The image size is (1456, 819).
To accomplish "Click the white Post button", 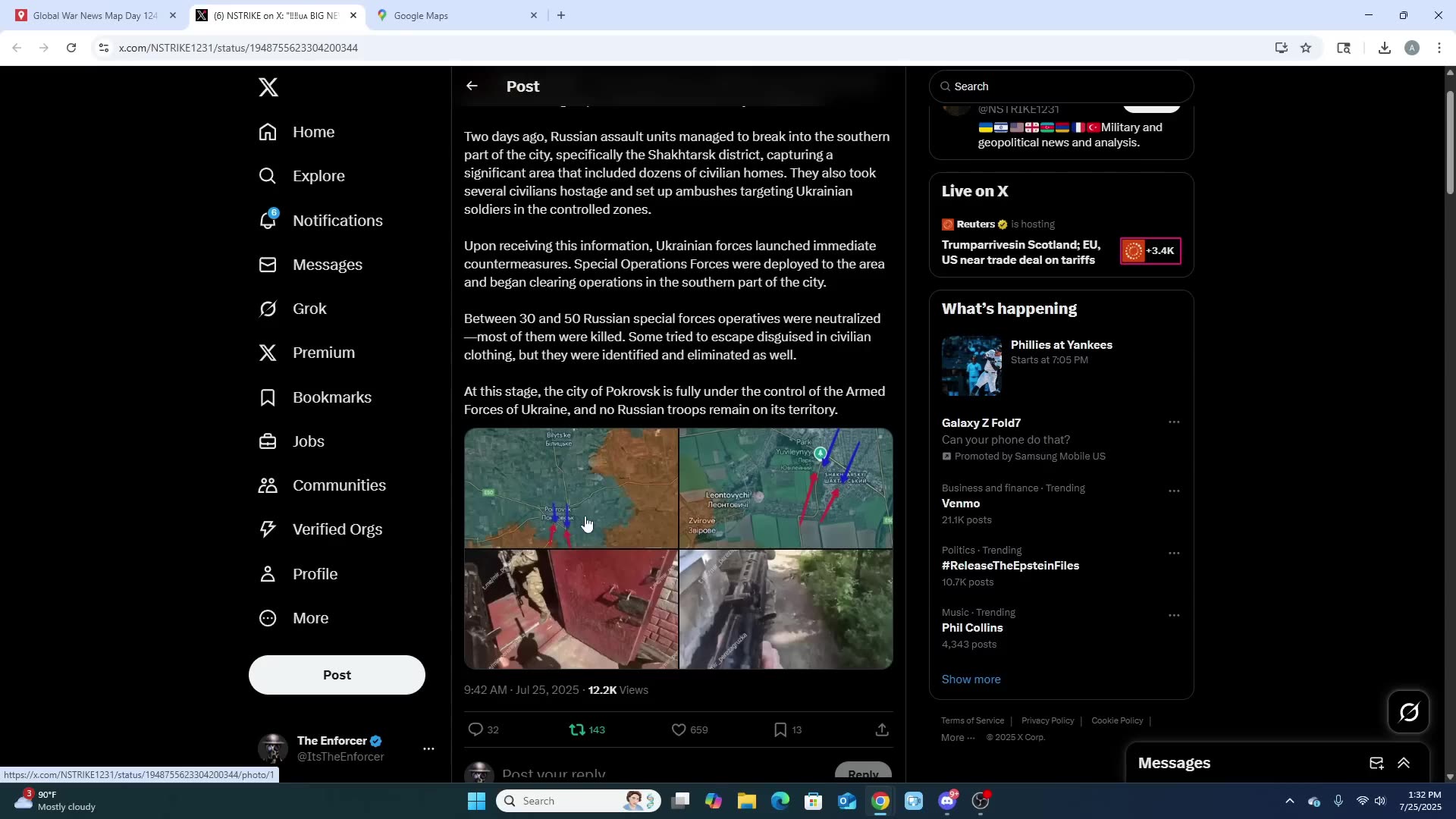I will coord(337,675).
